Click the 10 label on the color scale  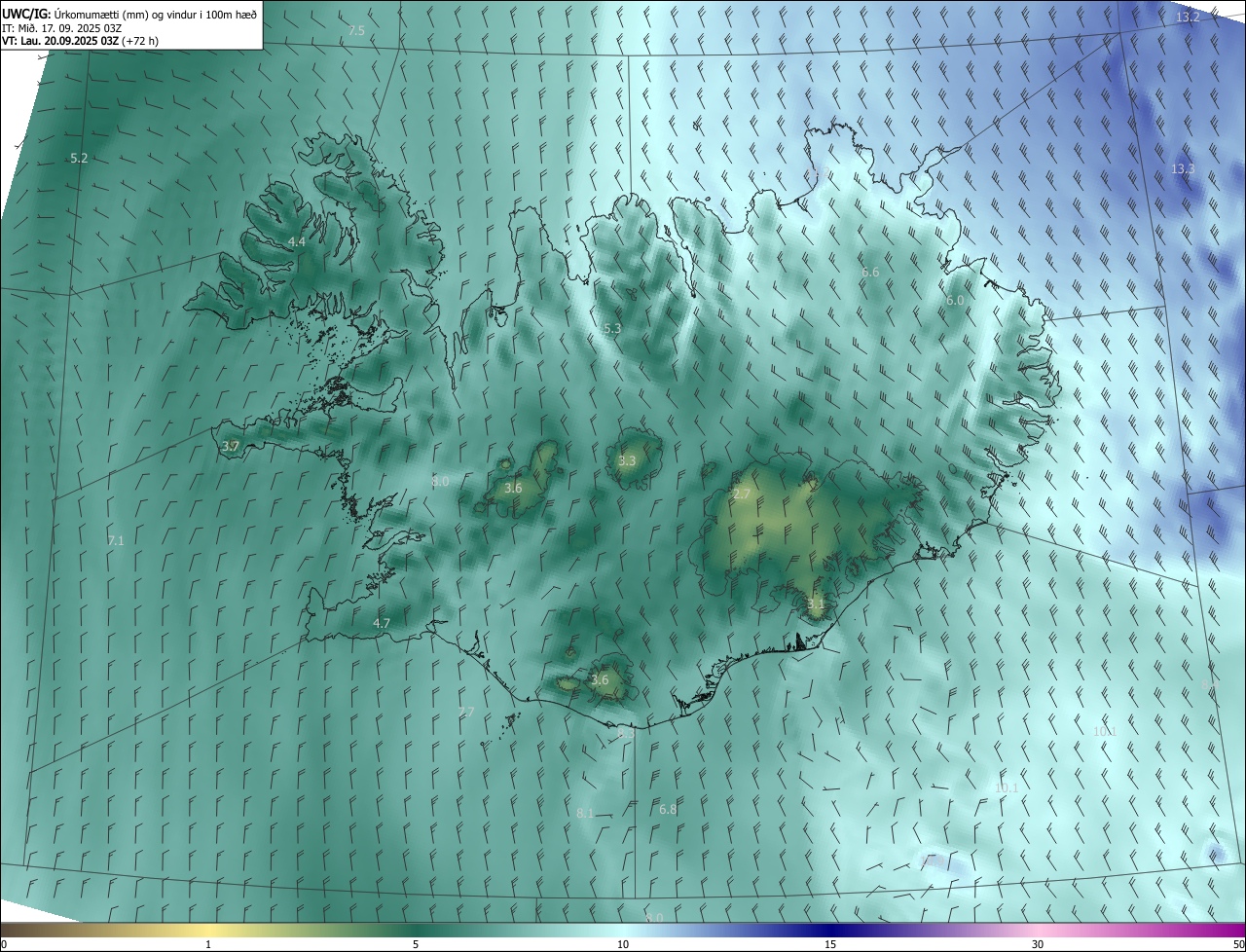tap(623, 944)
